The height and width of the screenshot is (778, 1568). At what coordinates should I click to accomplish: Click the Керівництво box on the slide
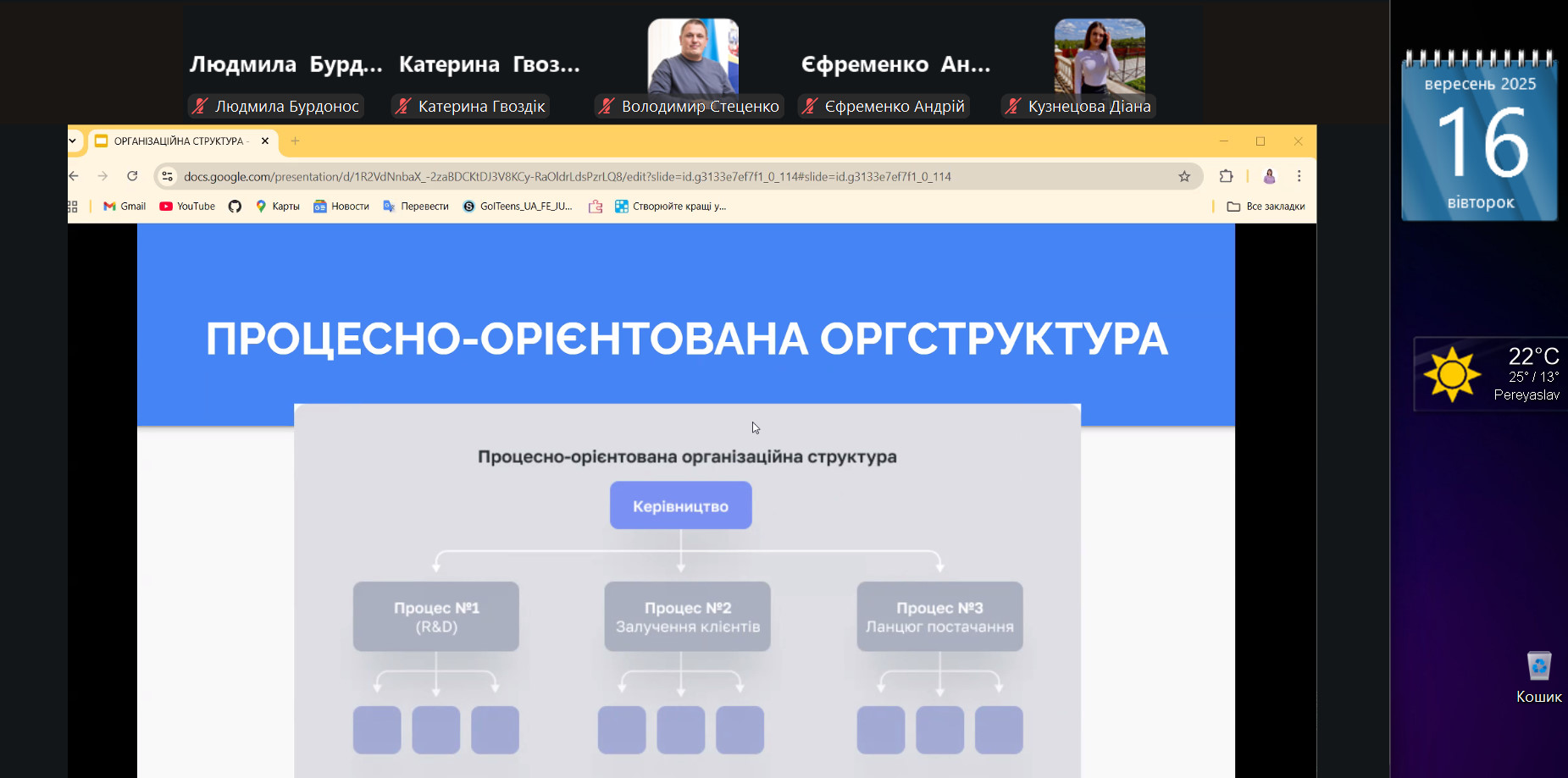[x=680, y=505]
